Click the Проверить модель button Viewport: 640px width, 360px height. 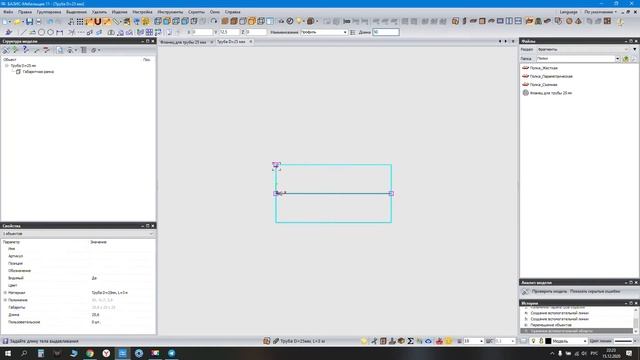[549, 291]
